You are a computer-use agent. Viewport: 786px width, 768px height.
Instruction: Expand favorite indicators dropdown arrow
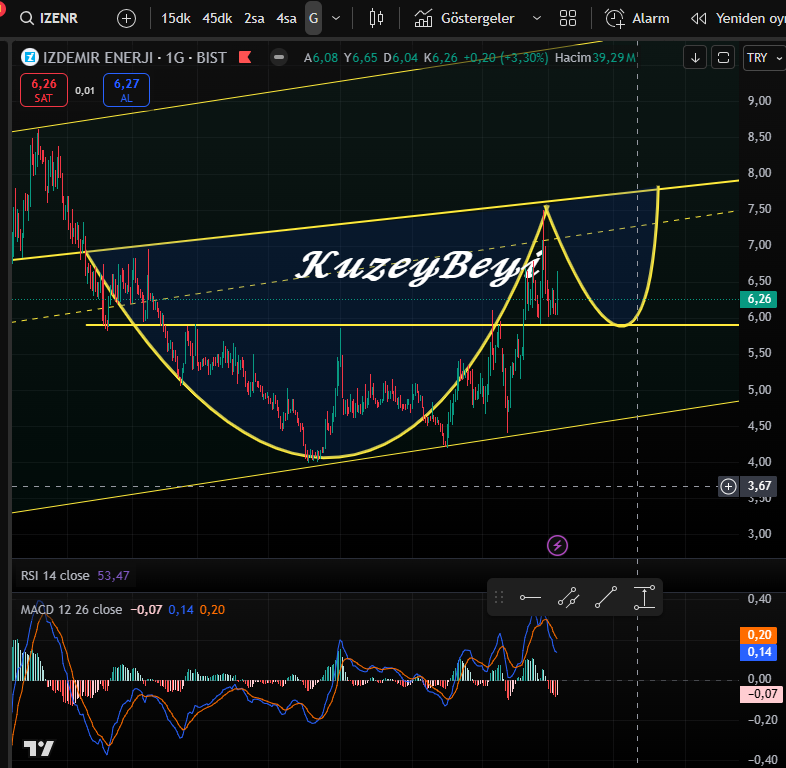(536, 19)
